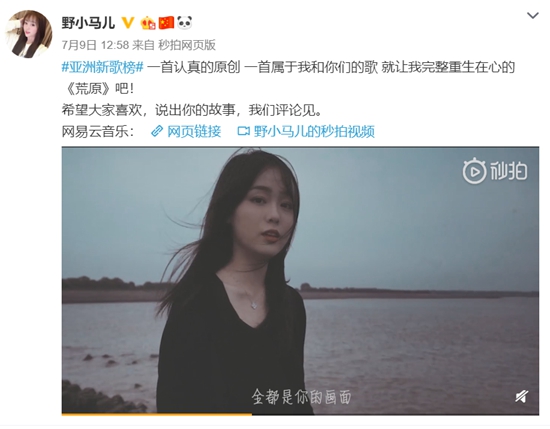Click the chain link icon before 网页链接
This screenshot has height=429, width=550.
pyautogui.click(x=157, y=132)
